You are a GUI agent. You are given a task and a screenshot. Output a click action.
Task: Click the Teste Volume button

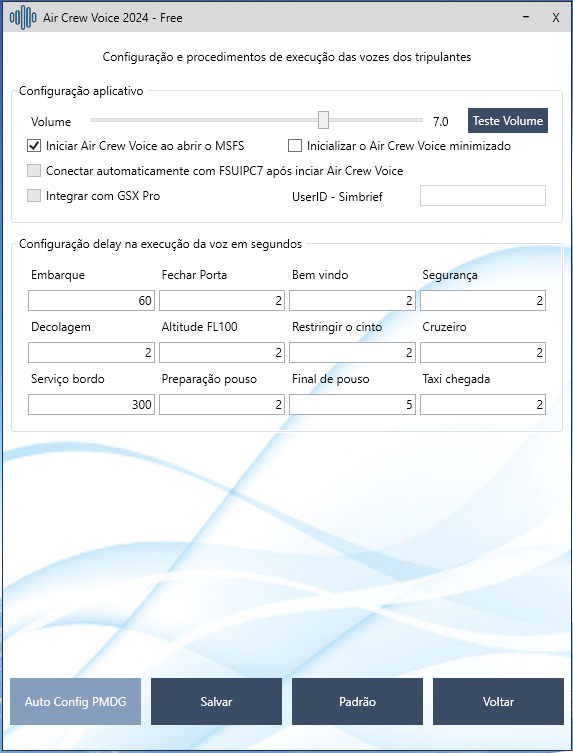pos(508,121)
